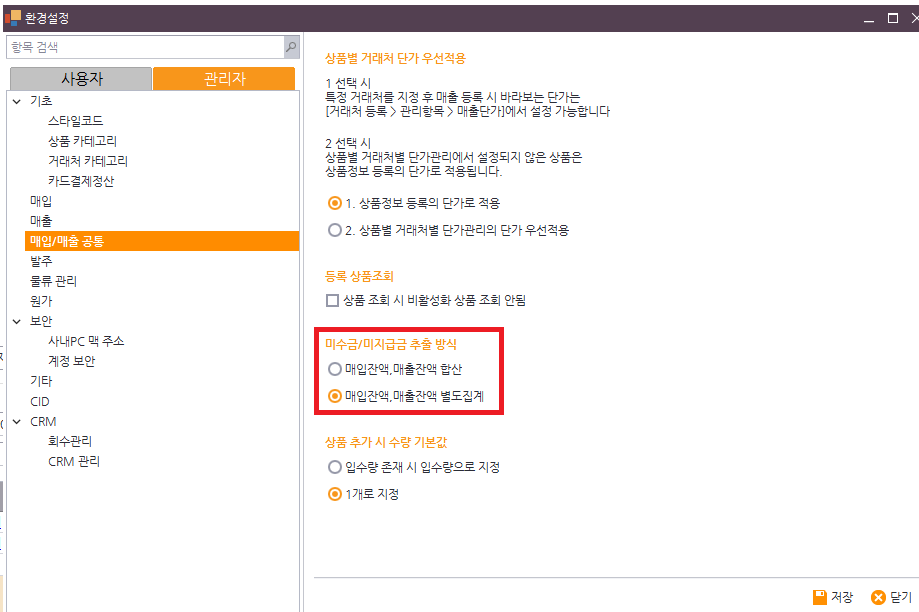This screenshot has width=919, height=612.
Task: Switch to the 관리자 tab
Action: click(x=224, y=79)
